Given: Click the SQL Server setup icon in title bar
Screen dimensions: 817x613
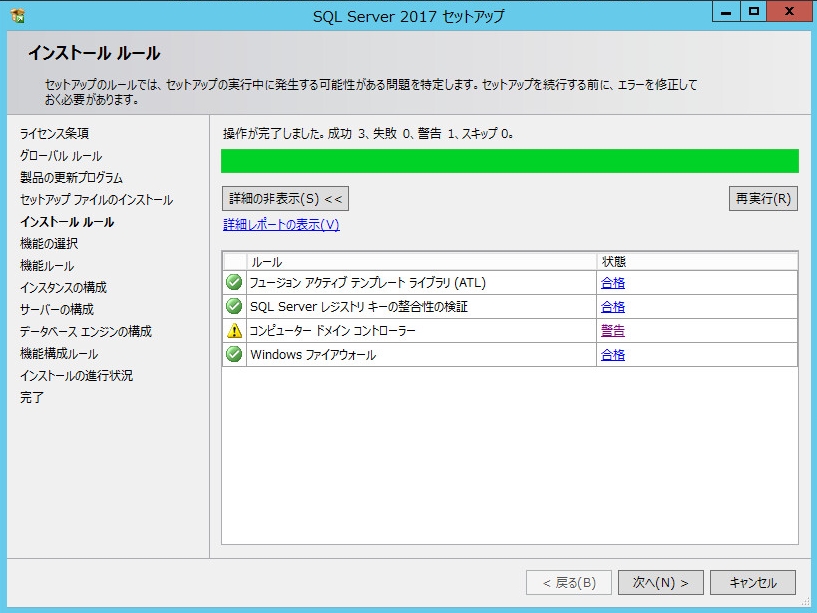Looking at the screenshot, I should point(14,12).
